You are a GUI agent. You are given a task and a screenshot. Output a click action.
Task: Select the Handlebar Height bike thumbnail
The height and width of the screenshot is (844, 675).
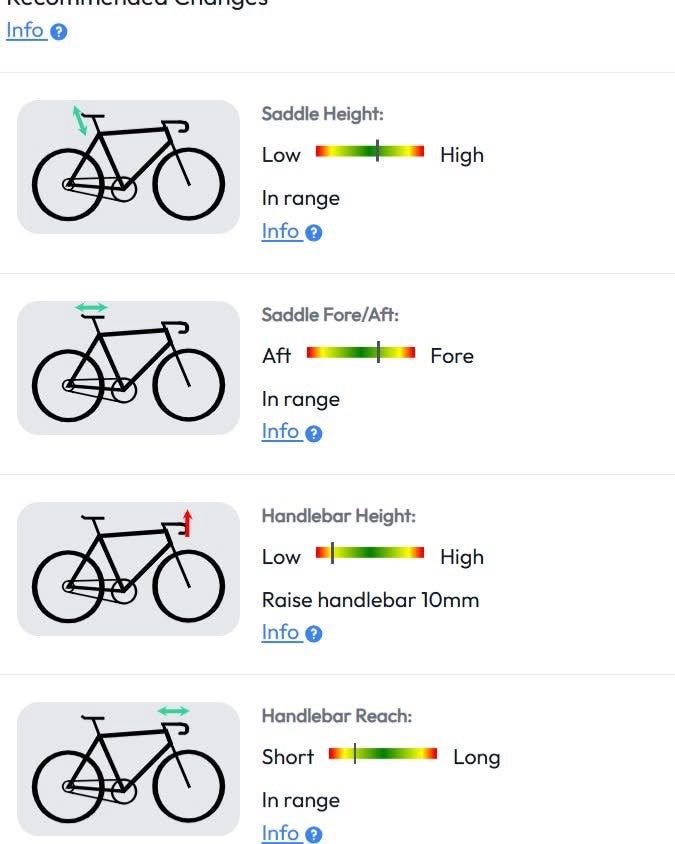coord(128,568)
